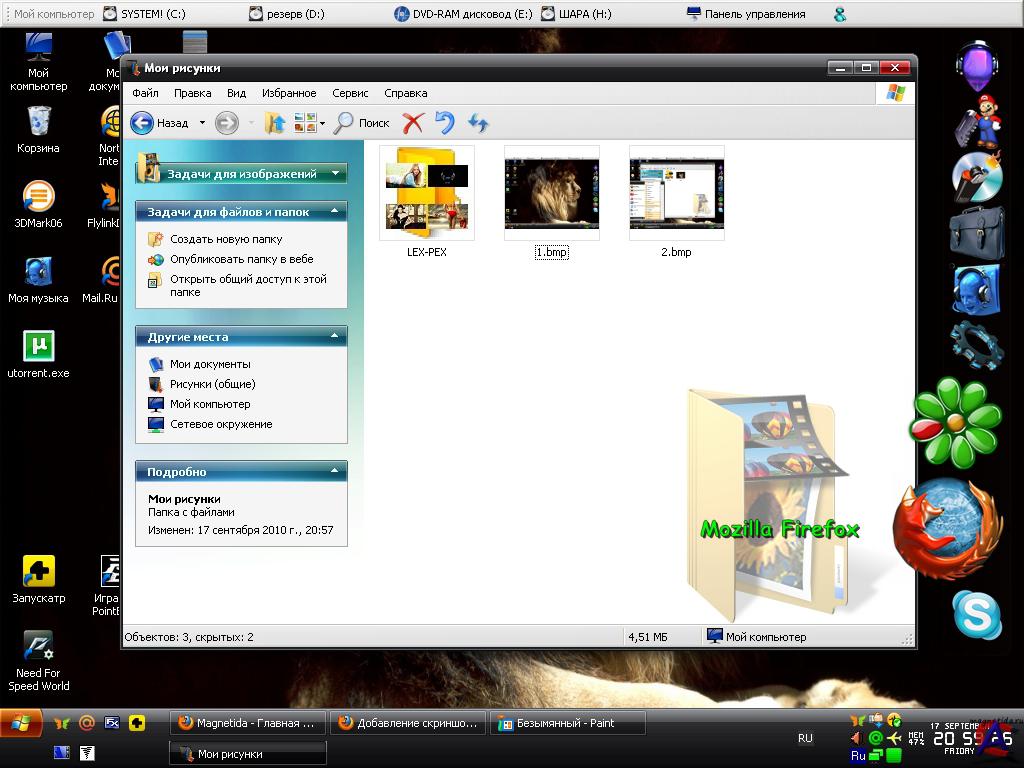Click 'Создать новую папку' link
Viewport: 1024px width, 768px height.
(x=225, y=239)
